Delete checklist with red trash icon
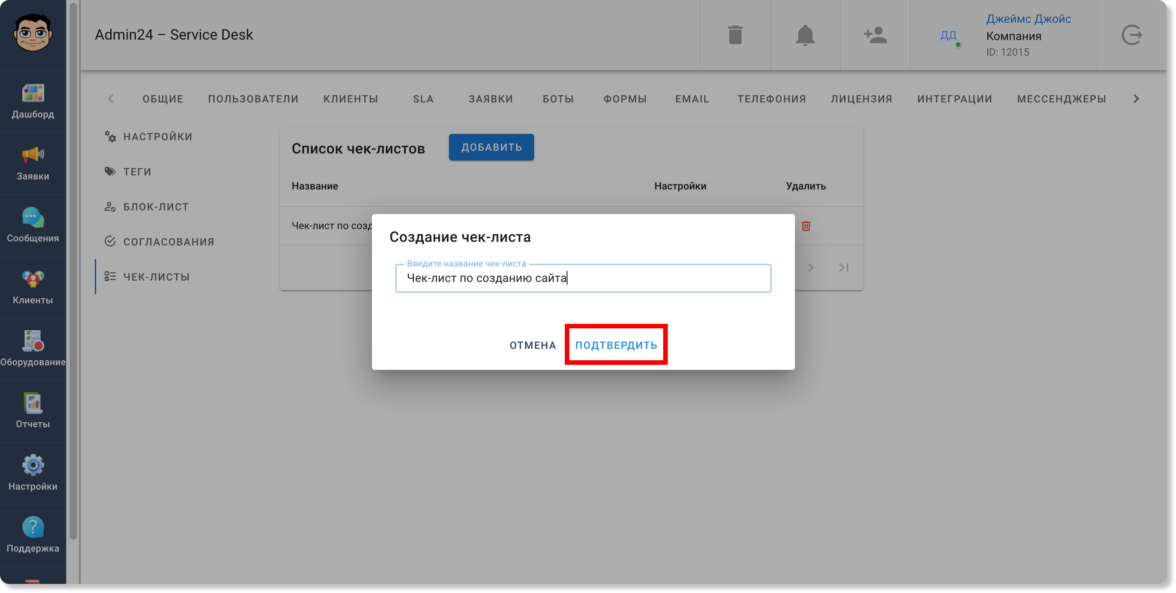 [x=806, y=226]
